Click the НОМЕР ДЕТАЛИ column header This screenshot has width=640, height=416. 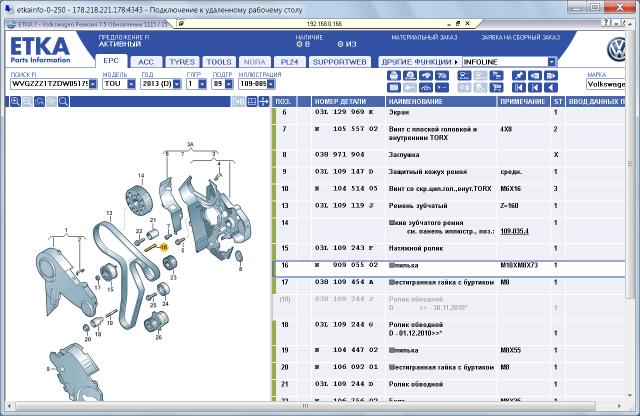click(348, 102)
